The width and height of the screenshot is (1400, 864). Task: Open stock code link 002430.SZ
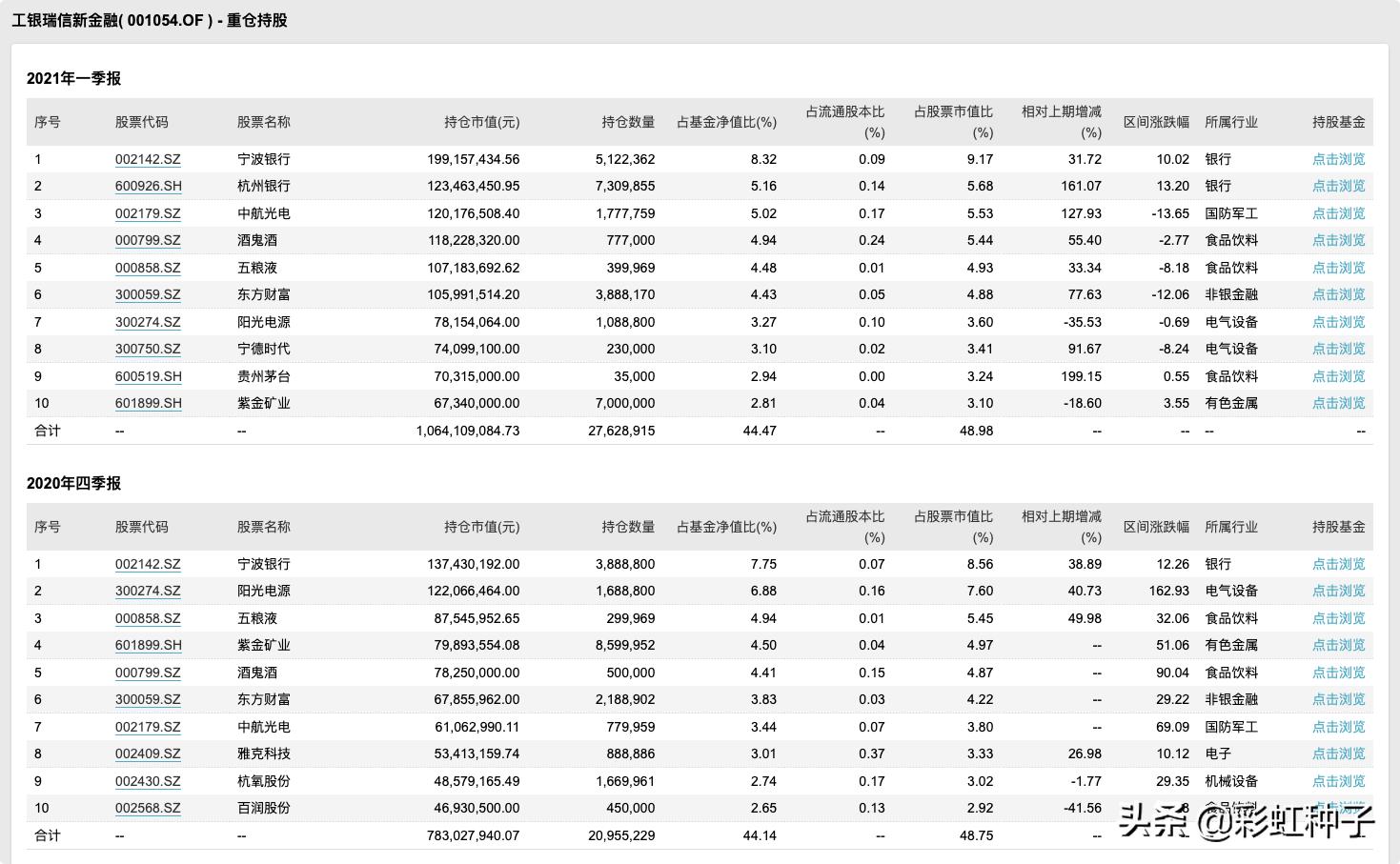tap(148, 781)
